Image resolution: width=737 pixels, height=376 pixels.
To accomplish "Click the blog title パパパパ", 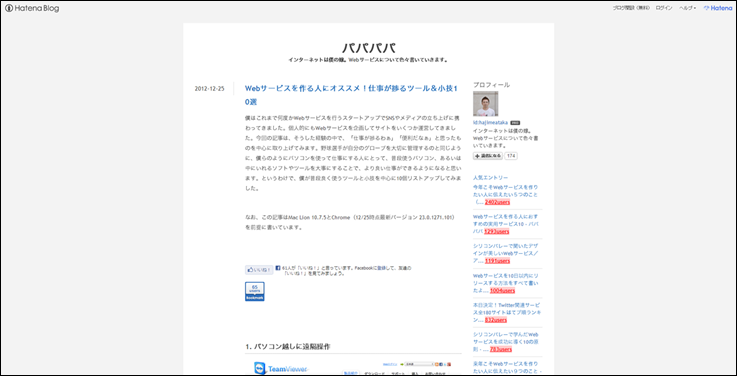I will point(368,47).
